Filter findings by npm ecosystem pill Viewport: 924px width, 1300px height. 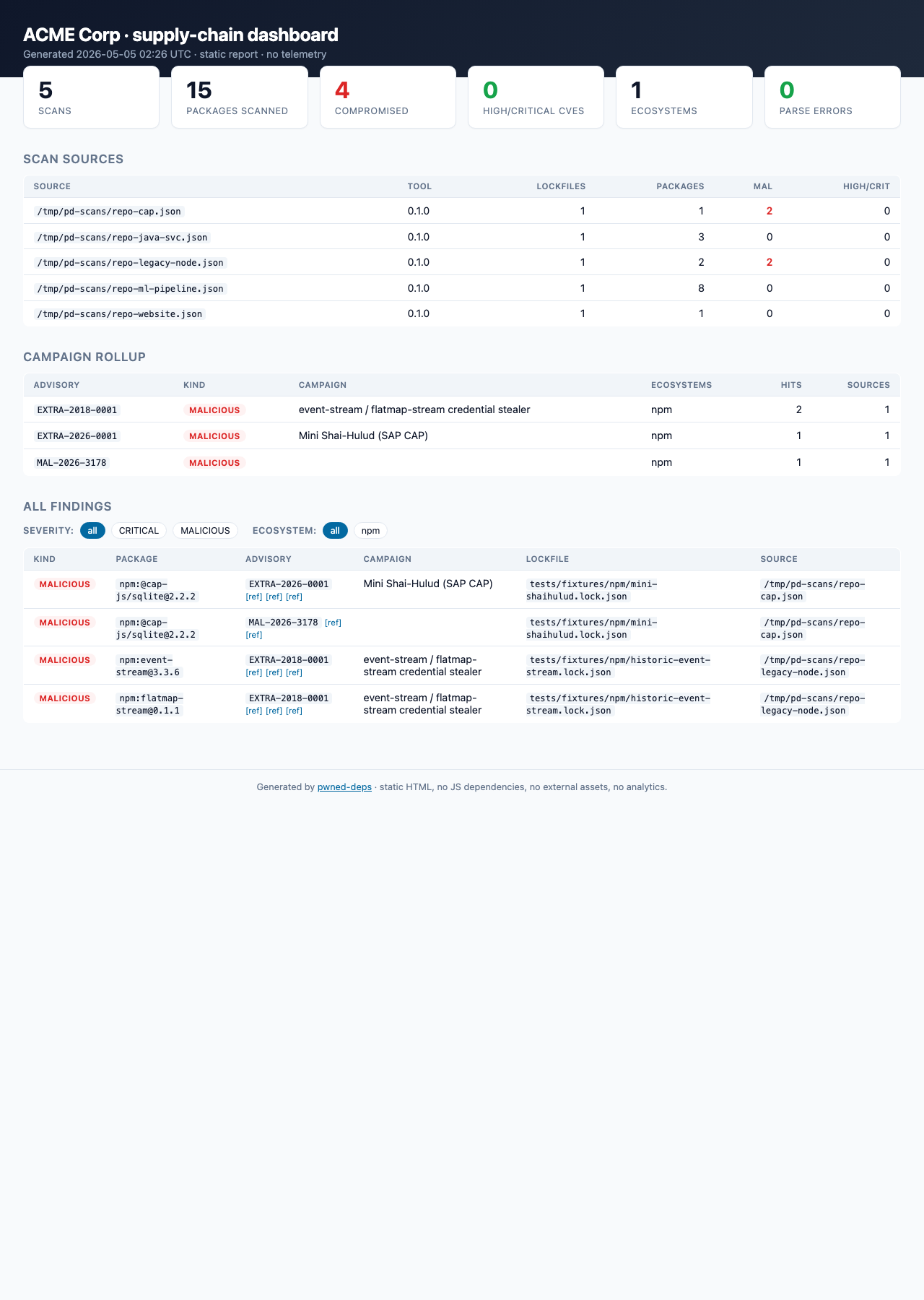pyautogui.click(x=370, y=531)
